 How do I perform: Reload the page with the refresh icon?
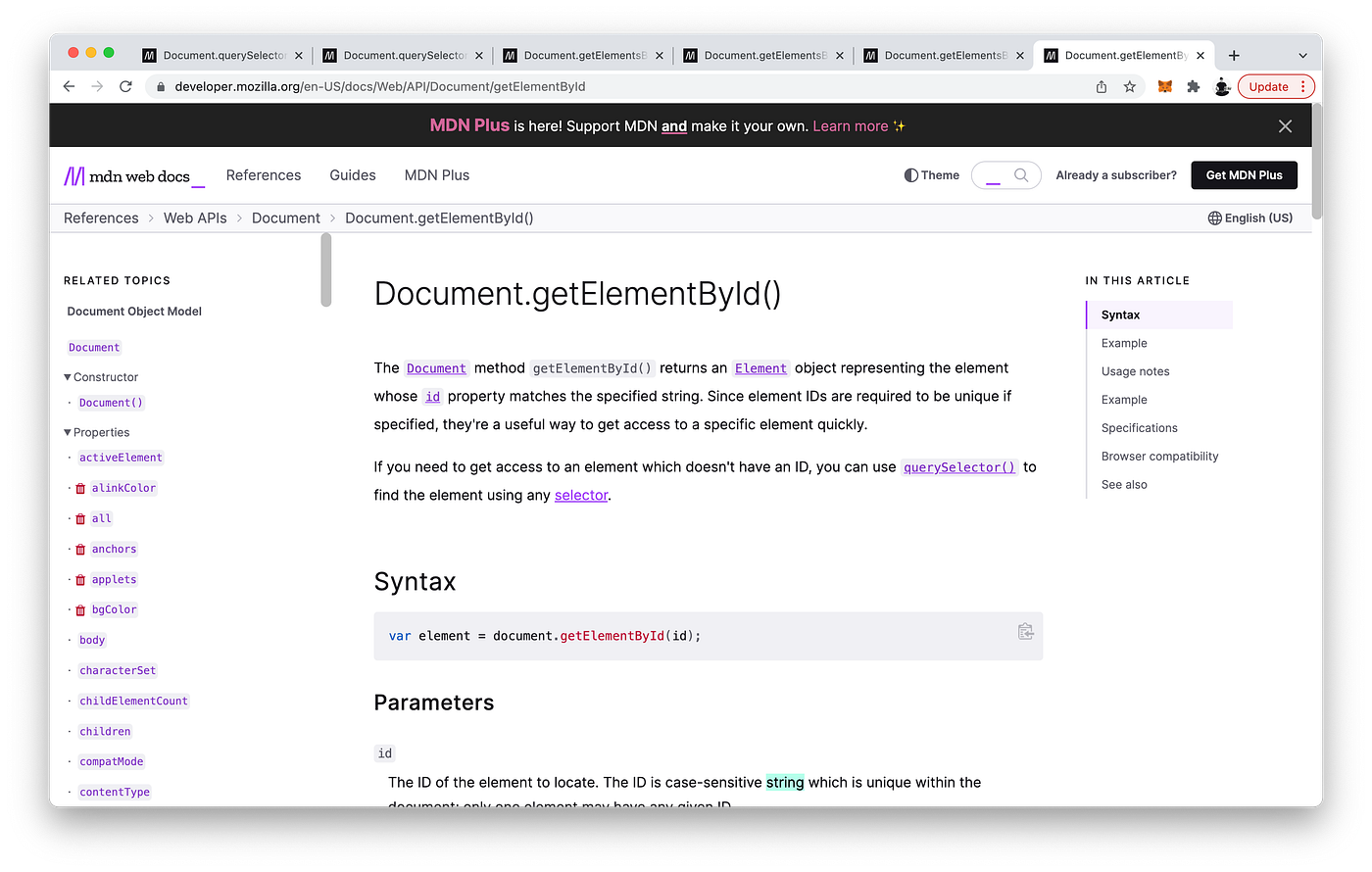tap(125, 86)
